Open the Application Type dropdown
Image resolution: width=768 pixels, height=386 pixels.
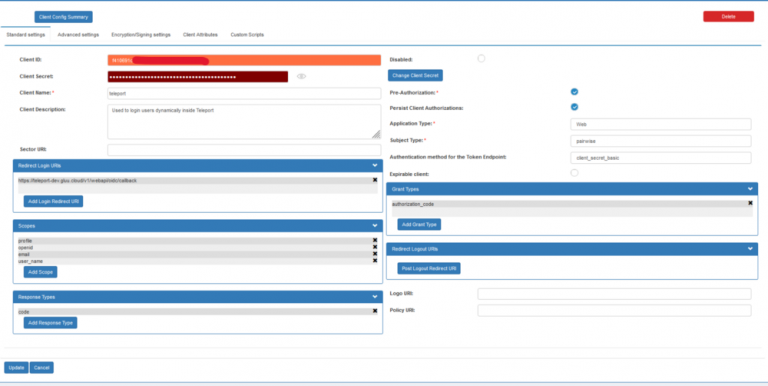(x=660, y=124)
